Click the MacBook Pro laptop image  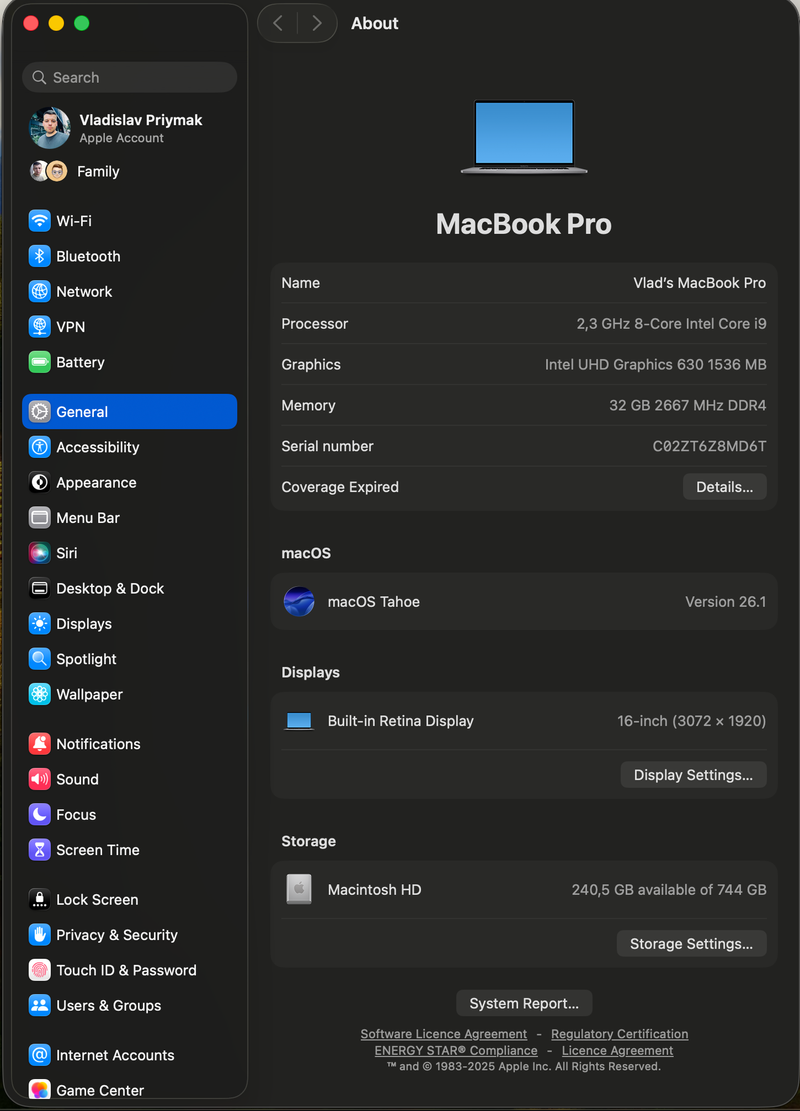(x=524, y=136)
